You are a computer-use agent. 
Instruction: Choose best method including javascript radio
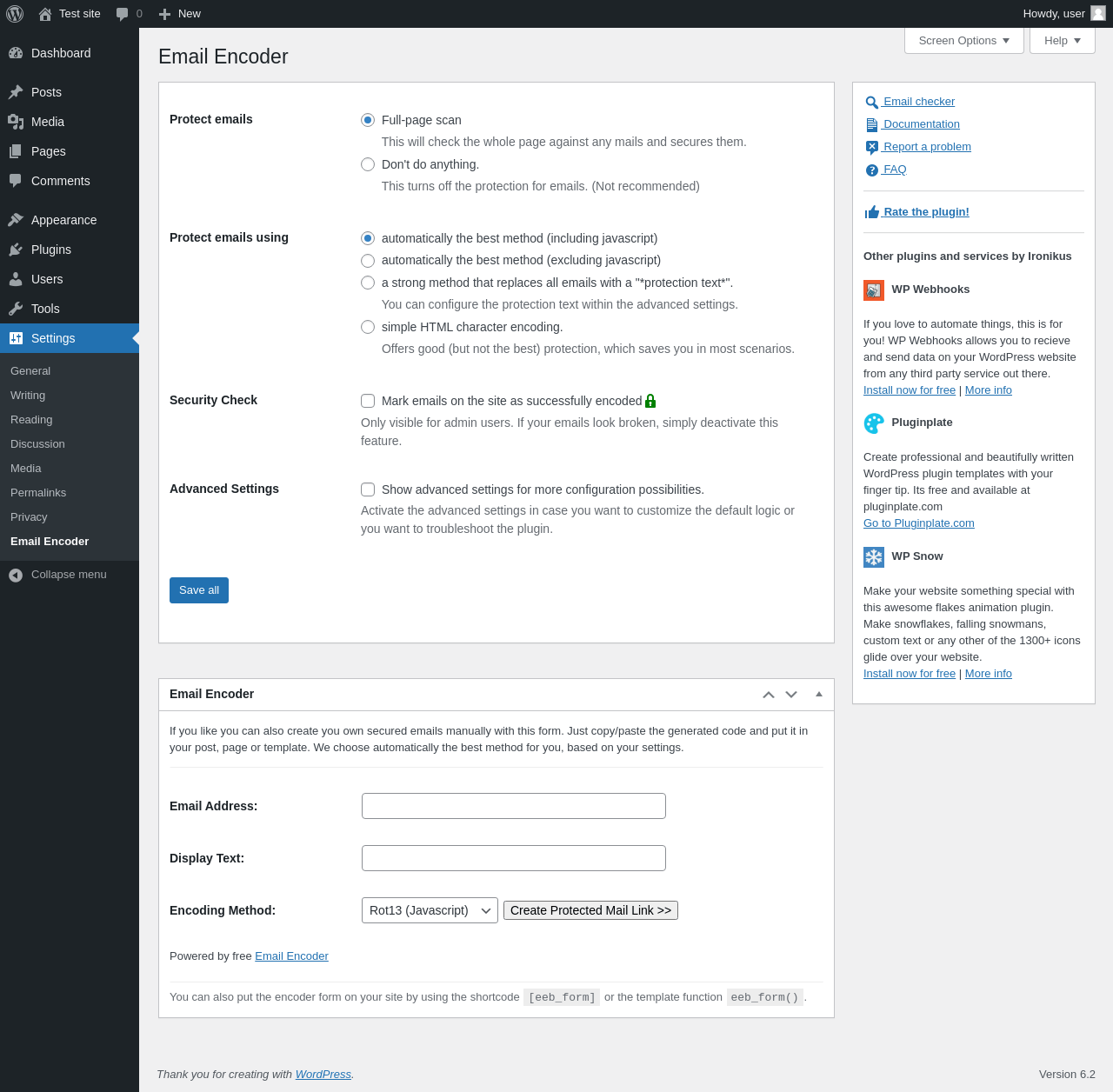click(x=368, y=238)
